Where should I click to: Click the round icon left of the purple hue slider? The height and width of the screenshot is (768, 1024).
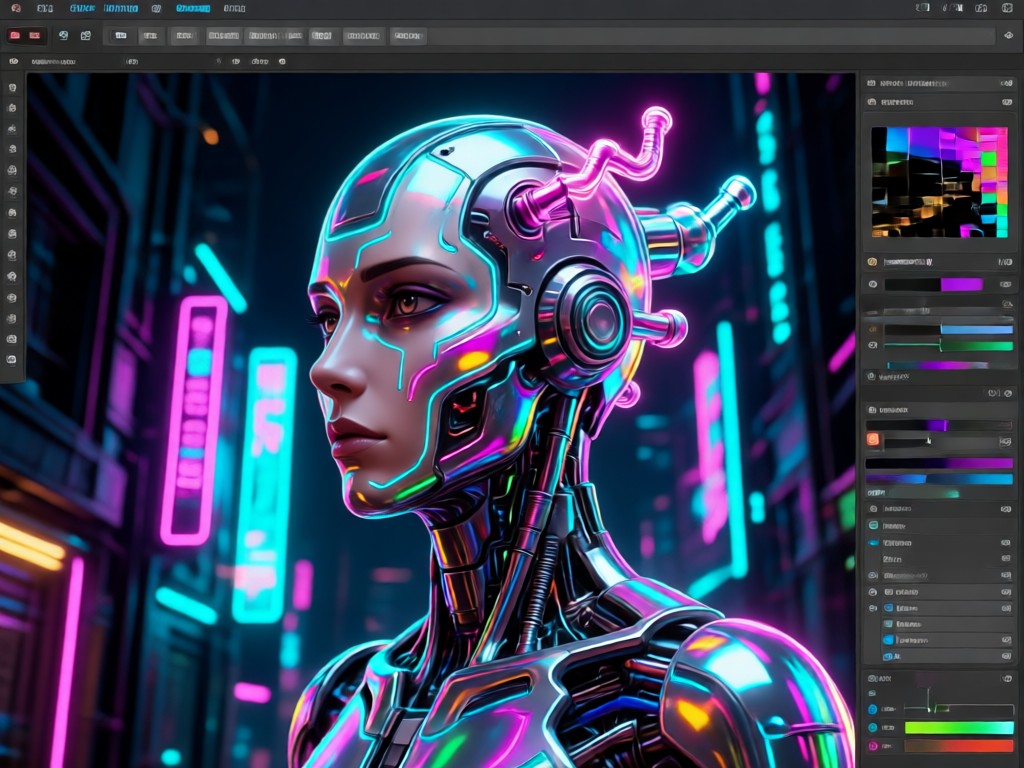tap(873, 285)
